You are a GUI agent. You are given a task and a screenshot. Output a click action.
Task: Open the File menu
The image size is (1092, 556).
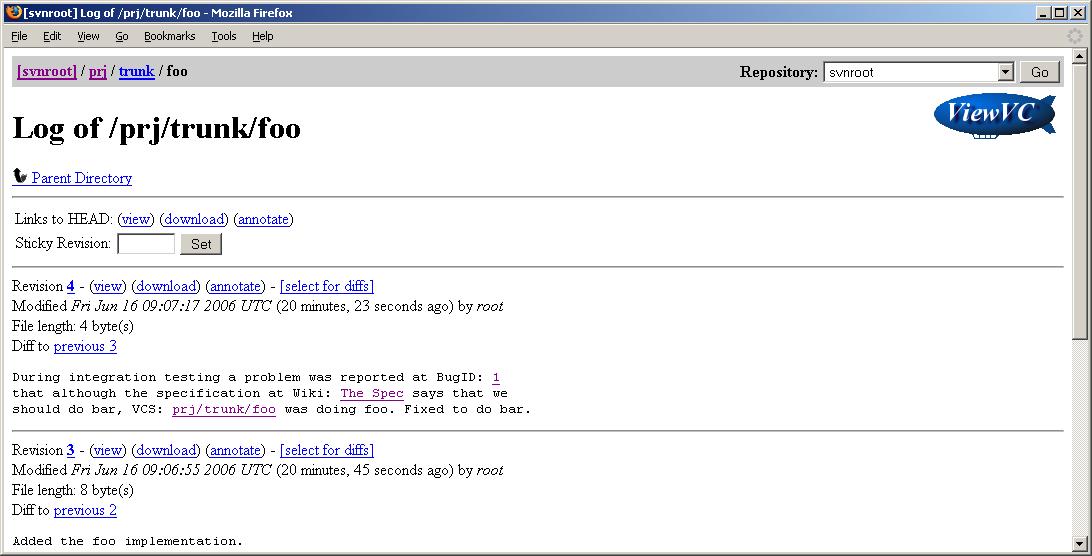click(19, 36)
